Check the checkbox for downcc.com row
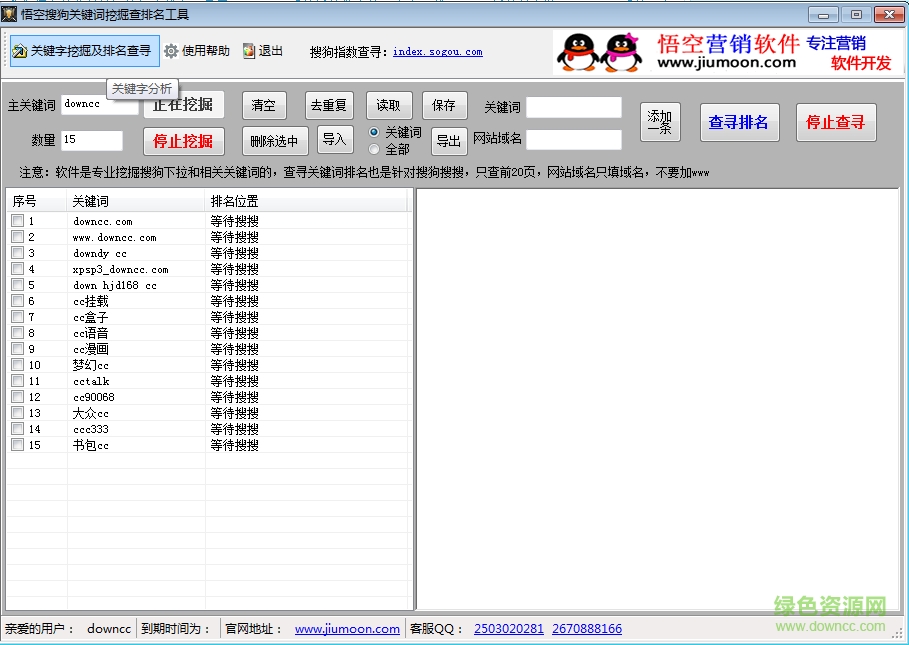The height and width of the screenshot is (645, 909). coord(16,220)
